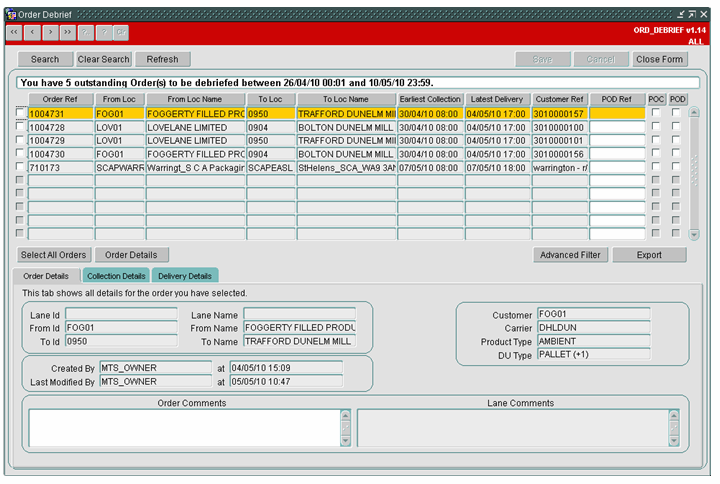Click the Product Type field AMBIENT

pos(594,341)
